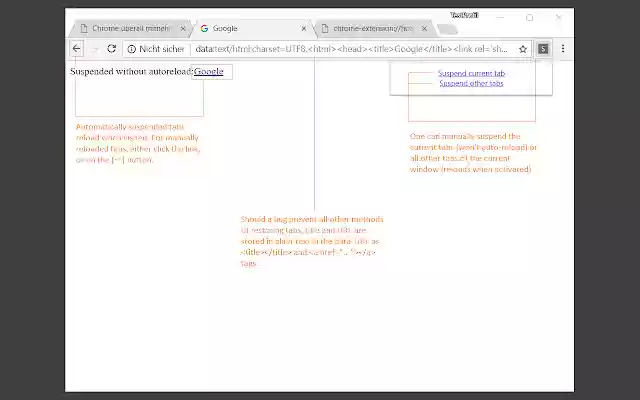
Task: Click Suspend other tabs link
Action: coord(471,83)
